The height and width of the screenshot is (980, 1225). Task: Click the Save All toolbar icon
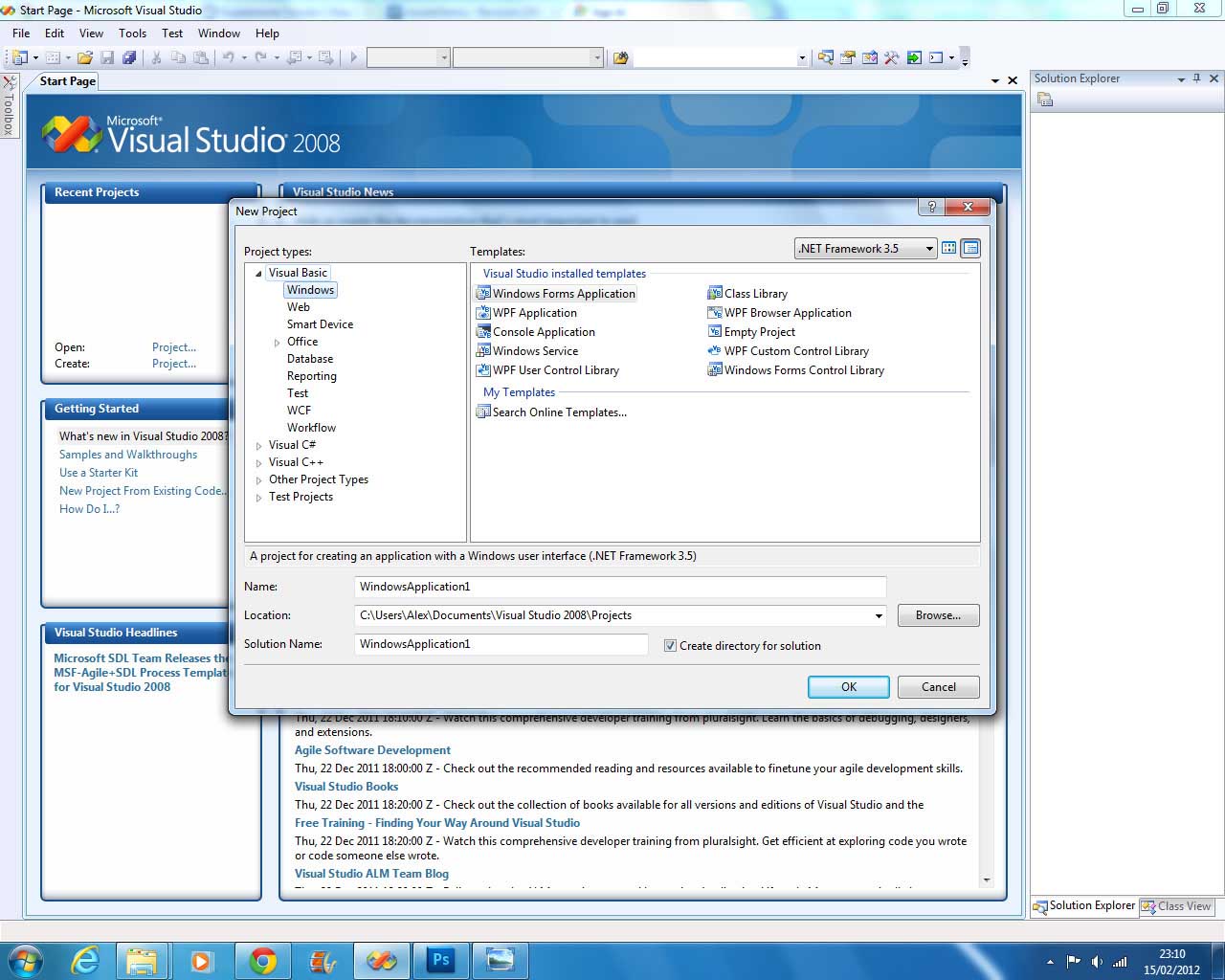coord(129,57)
